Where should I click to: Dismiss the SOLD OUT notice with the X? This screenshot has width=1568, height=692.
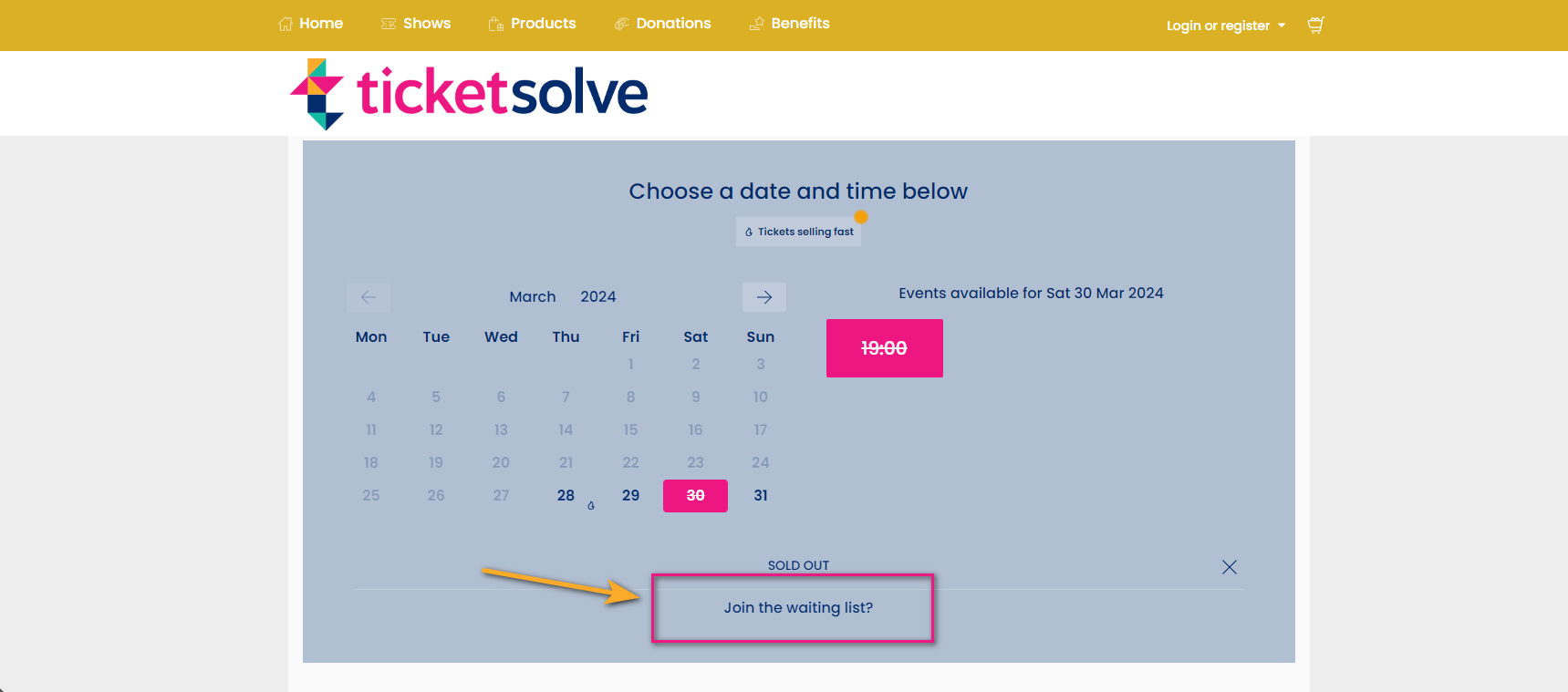(x=1229, y=566)
